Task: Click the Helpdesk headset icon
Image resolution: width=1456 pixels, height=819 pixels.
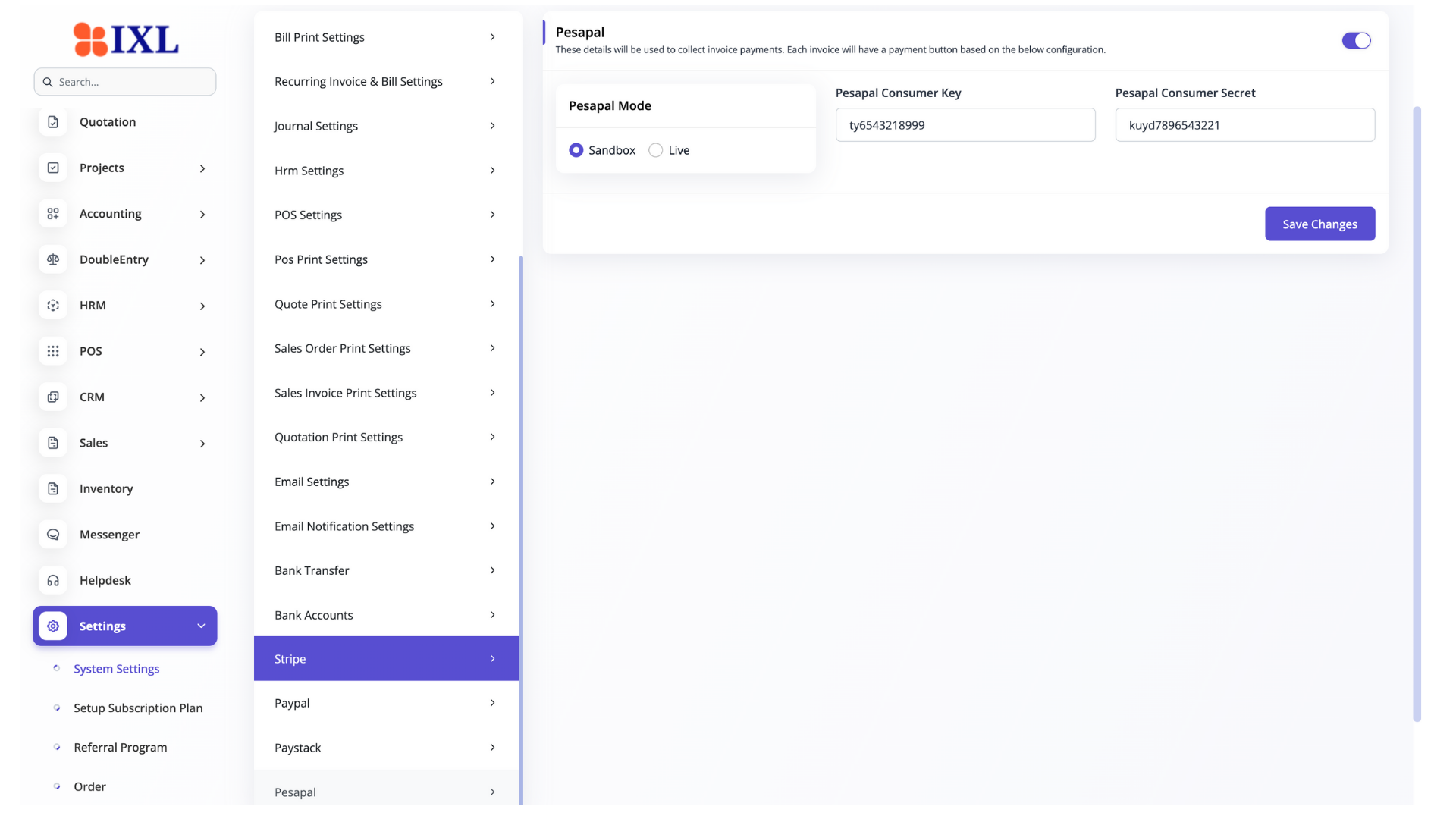Action: 53,581
